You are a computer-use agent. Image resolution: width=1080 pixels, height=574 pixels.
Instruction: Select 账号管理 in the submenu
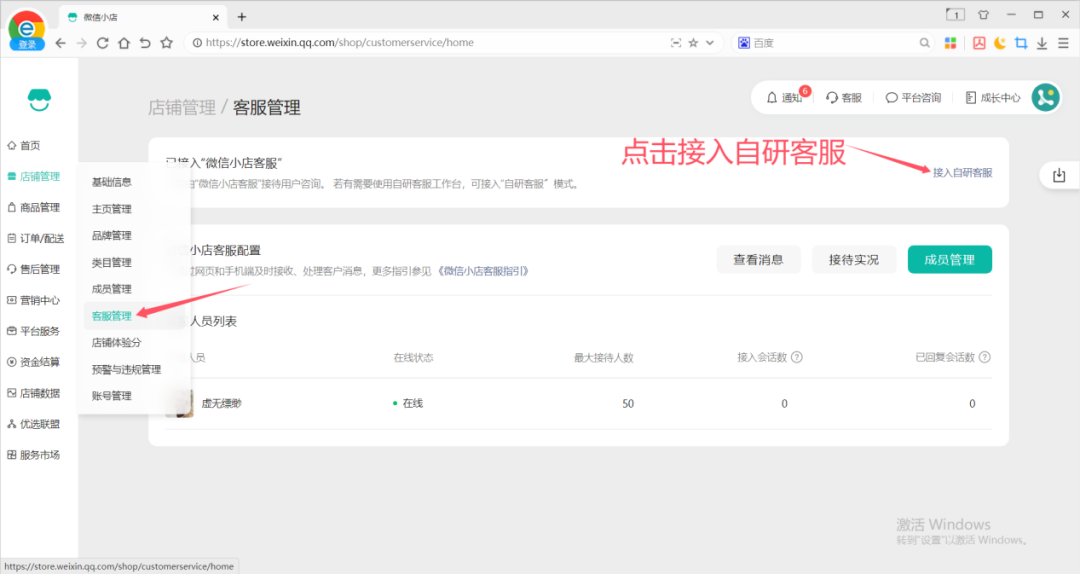112,396
